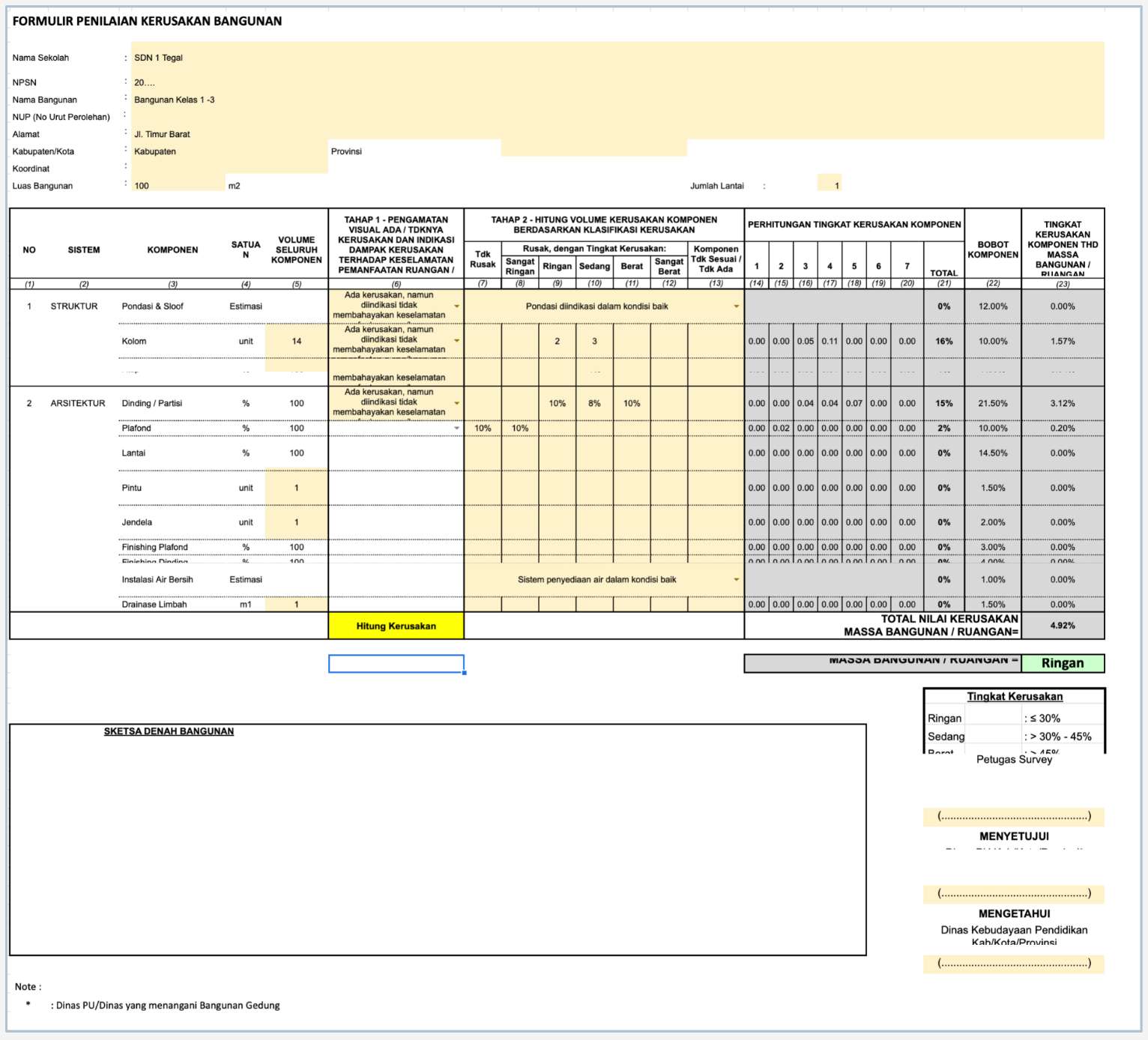Screen dimensions: 1148x1040
Task: Select the green 'Ringan' result cell
Action: [x=1063, y=663]
